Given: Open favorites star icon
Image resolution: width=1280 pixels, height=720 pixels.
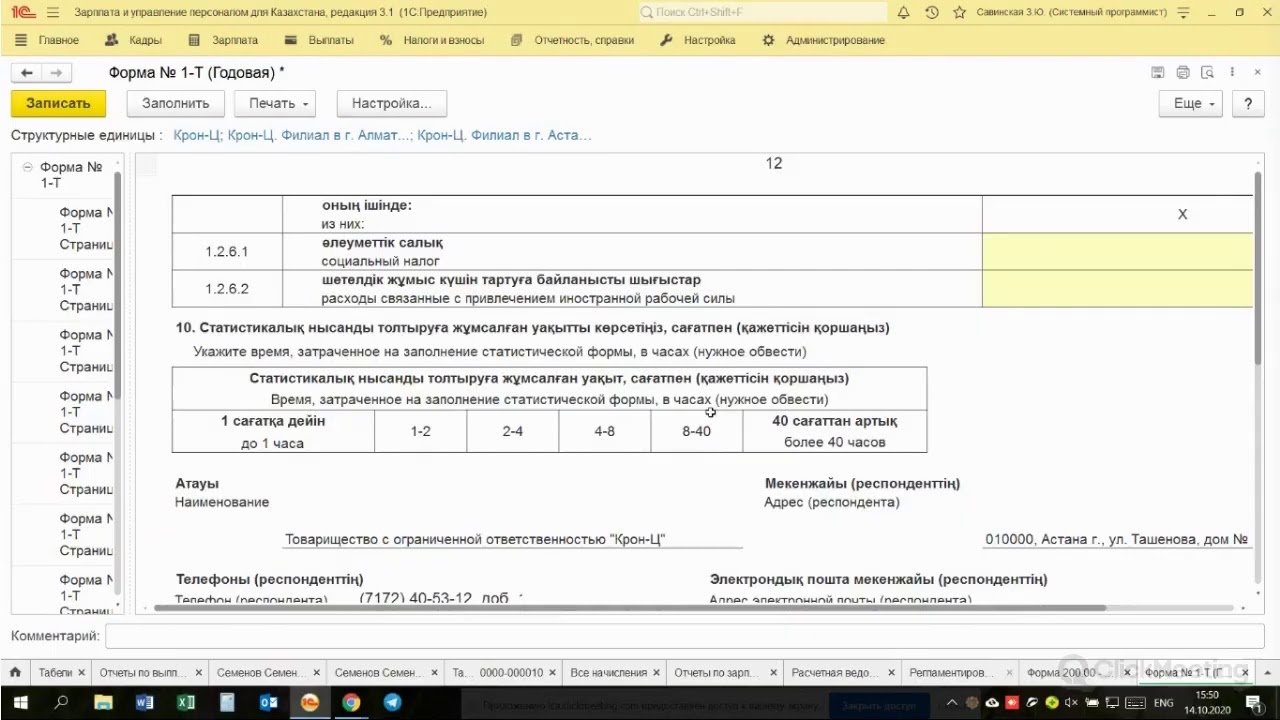Looking at the screenshot, I should pyautogui.click(x=960, y=12).
